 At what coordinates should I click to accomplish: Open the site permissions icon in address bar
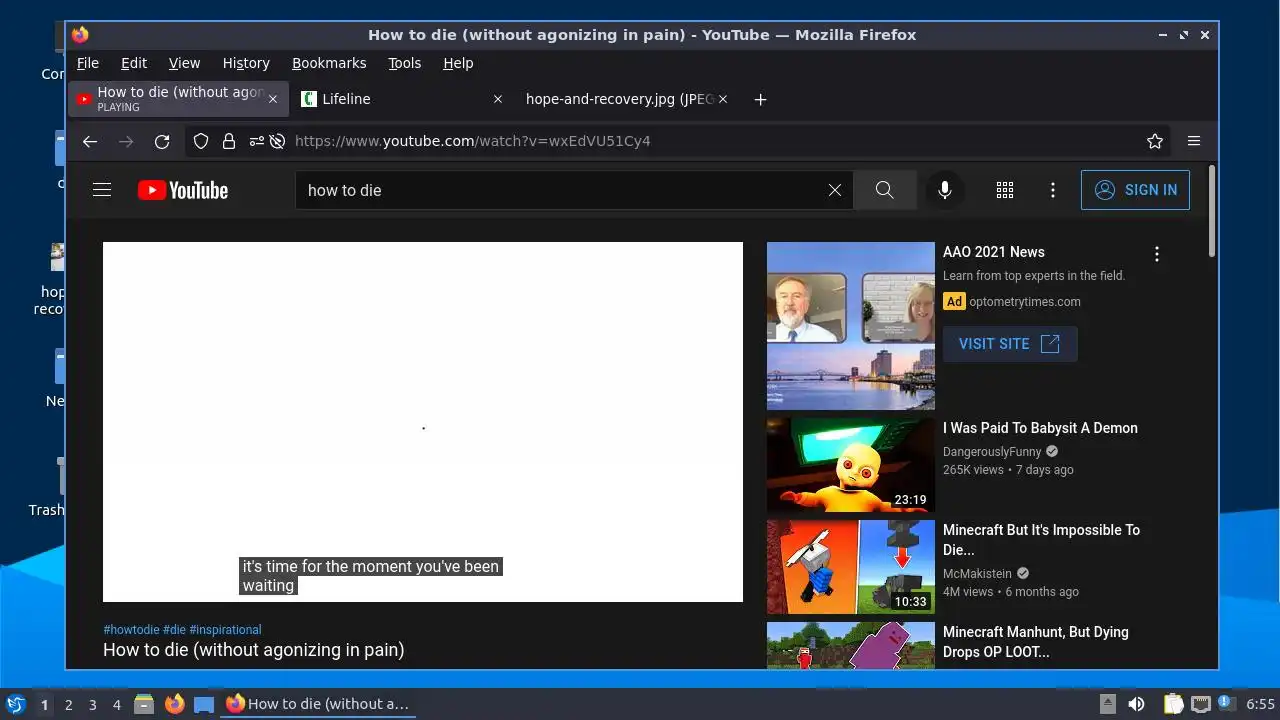[x=257, y=141]
